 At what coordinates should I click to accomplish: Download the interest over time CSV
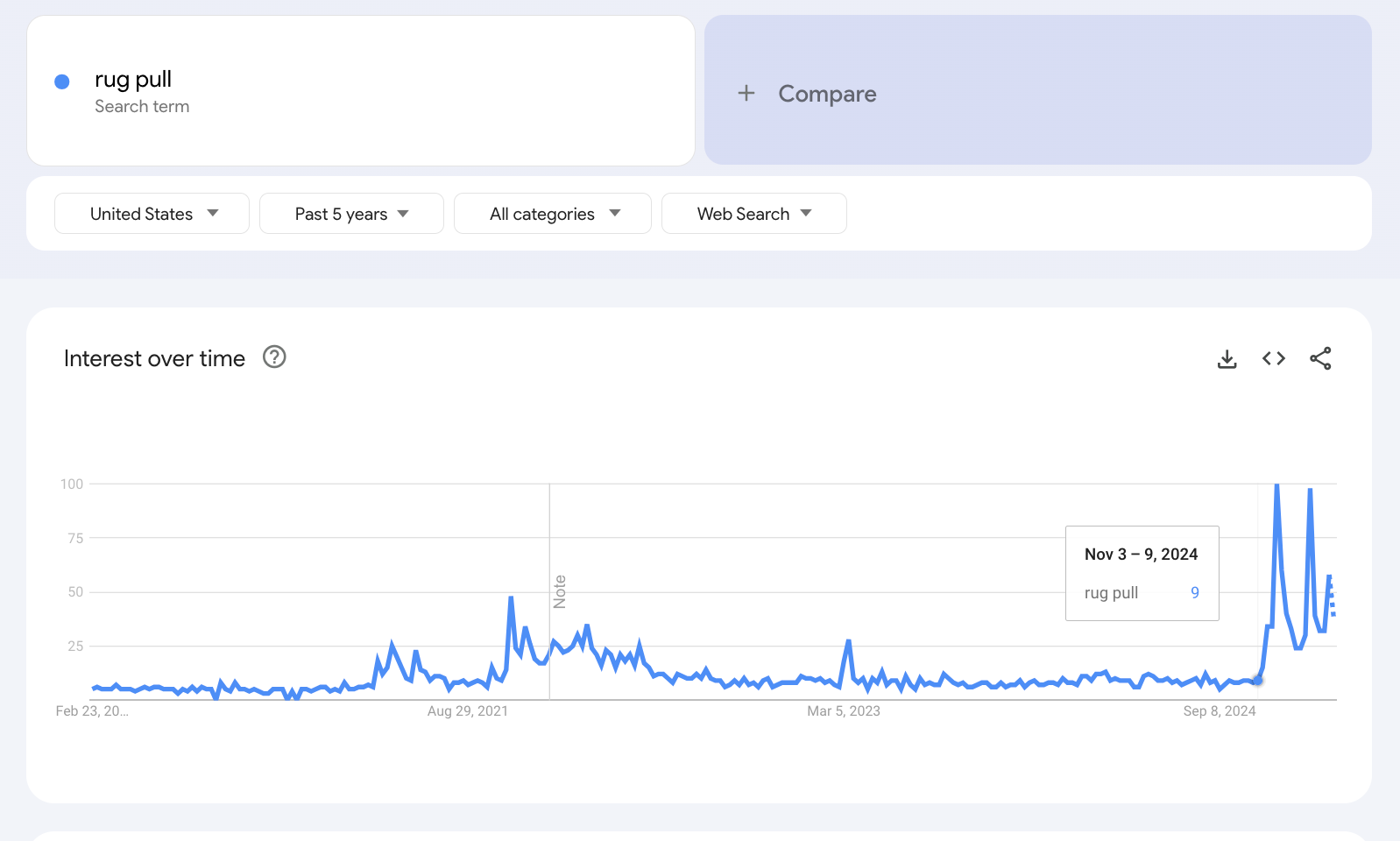[1227, 359]
